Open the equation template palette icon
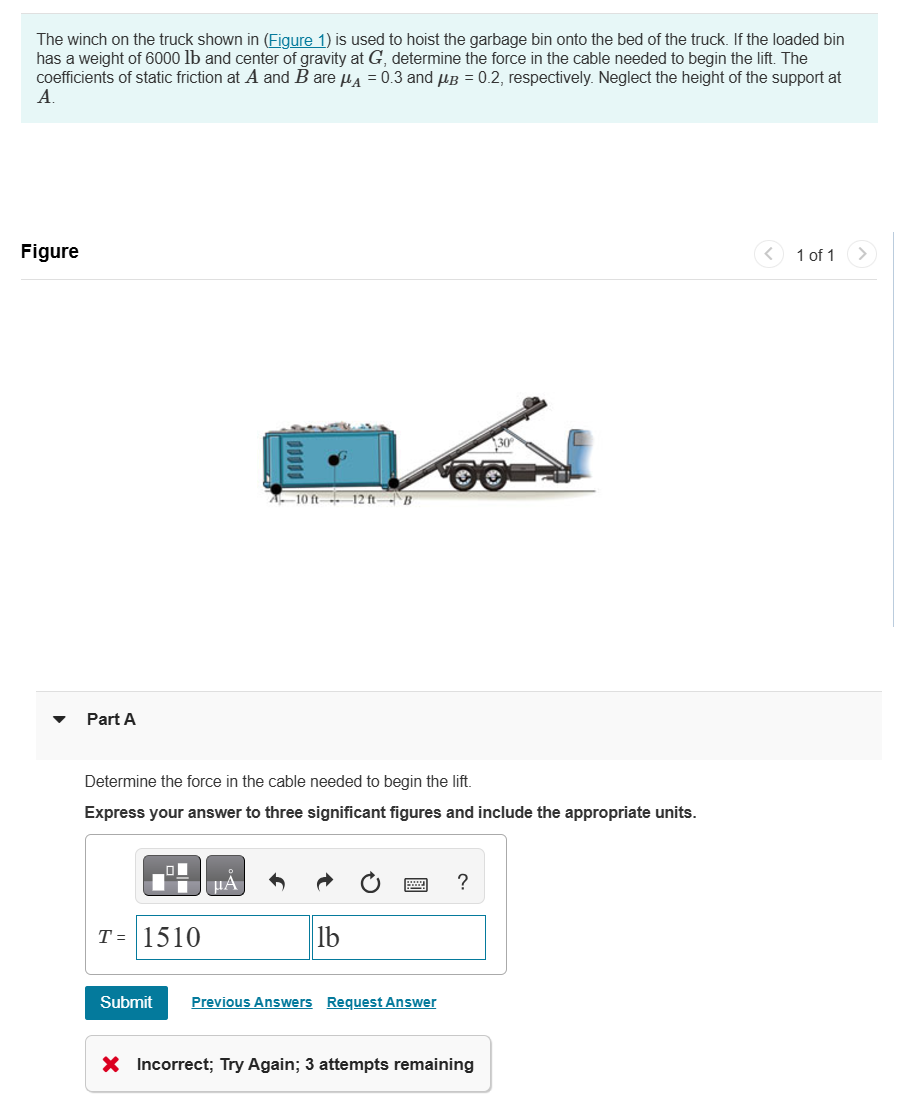This screenshot has height=1107, width=902. (170, 876)
